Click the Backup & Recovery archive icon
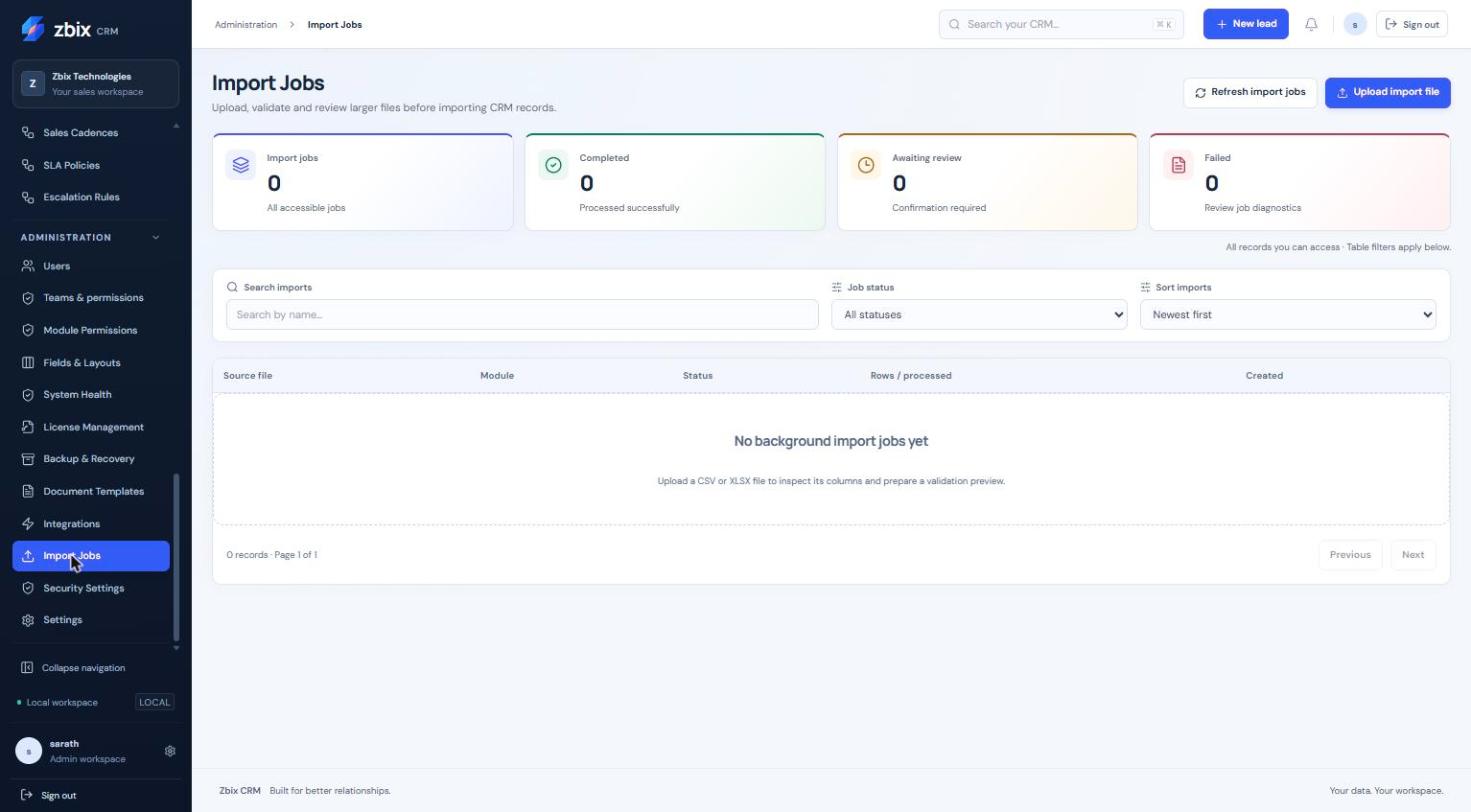Viewport: 1471px width, 812px height. [28, 459]
